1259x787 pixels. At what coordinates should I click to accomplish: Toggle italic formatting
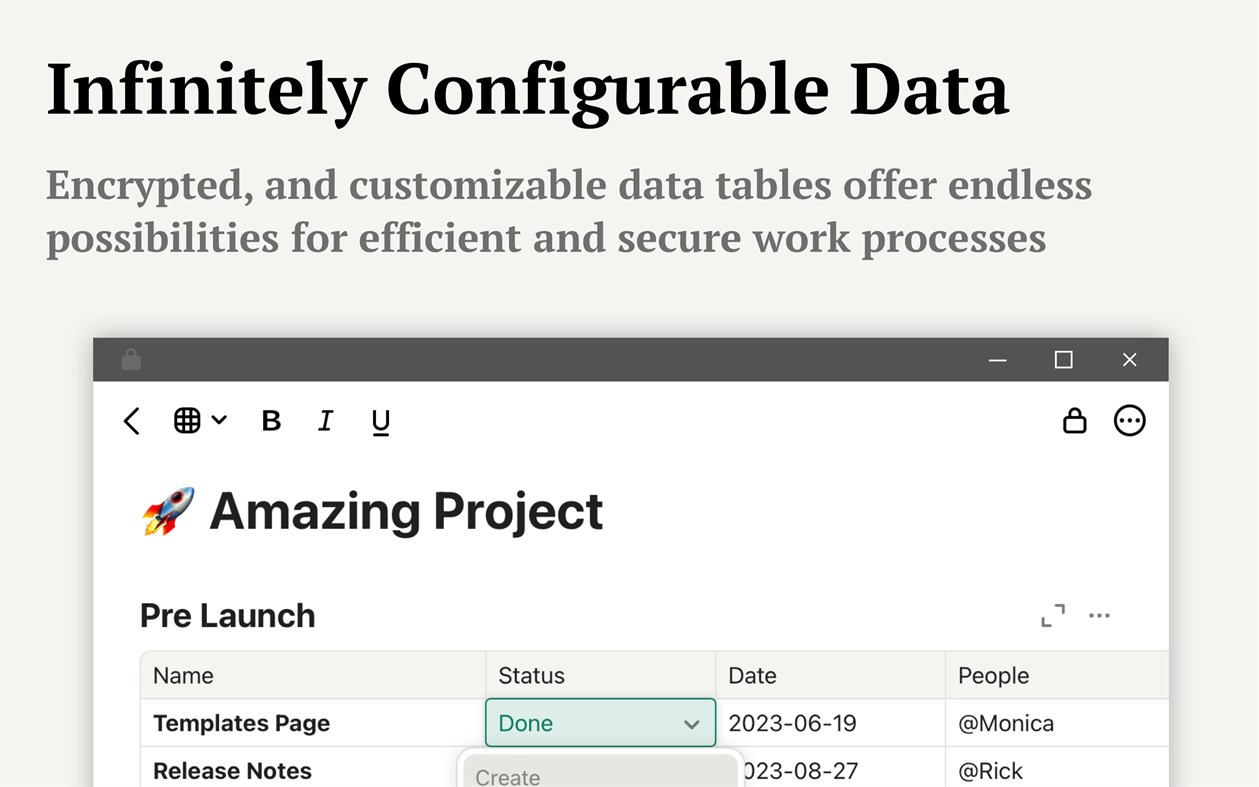click(325, 421)
